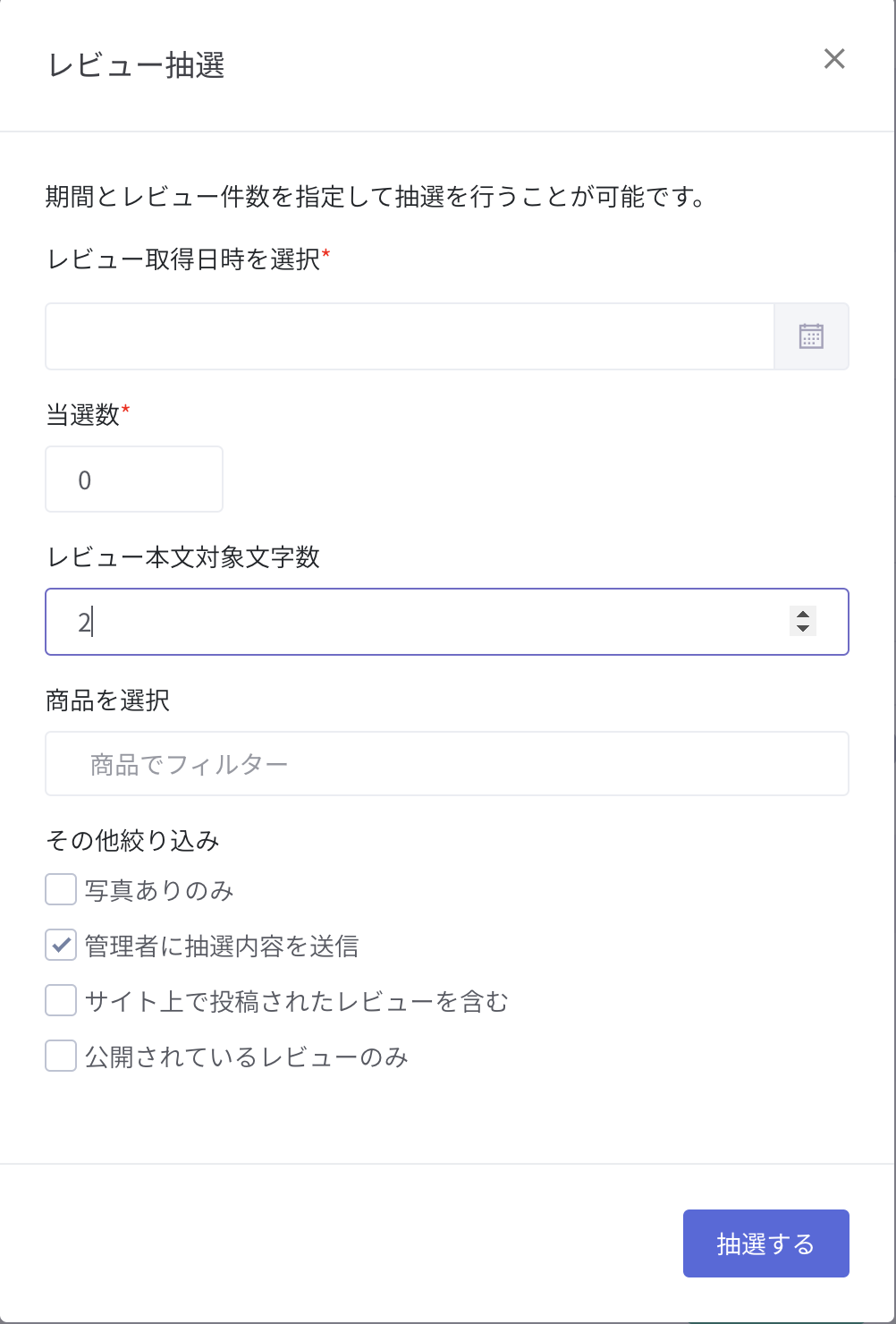Click the 公開されているレビューのみ label text

click(247, 1057)
